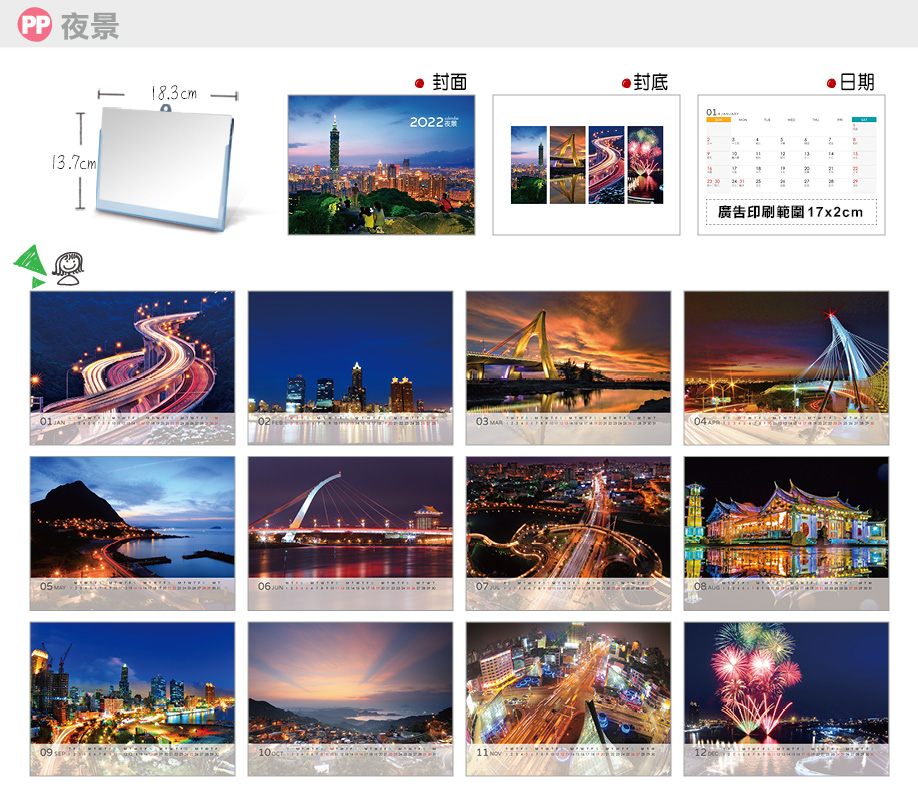Click the 日期 label

[x=857, y=82]
